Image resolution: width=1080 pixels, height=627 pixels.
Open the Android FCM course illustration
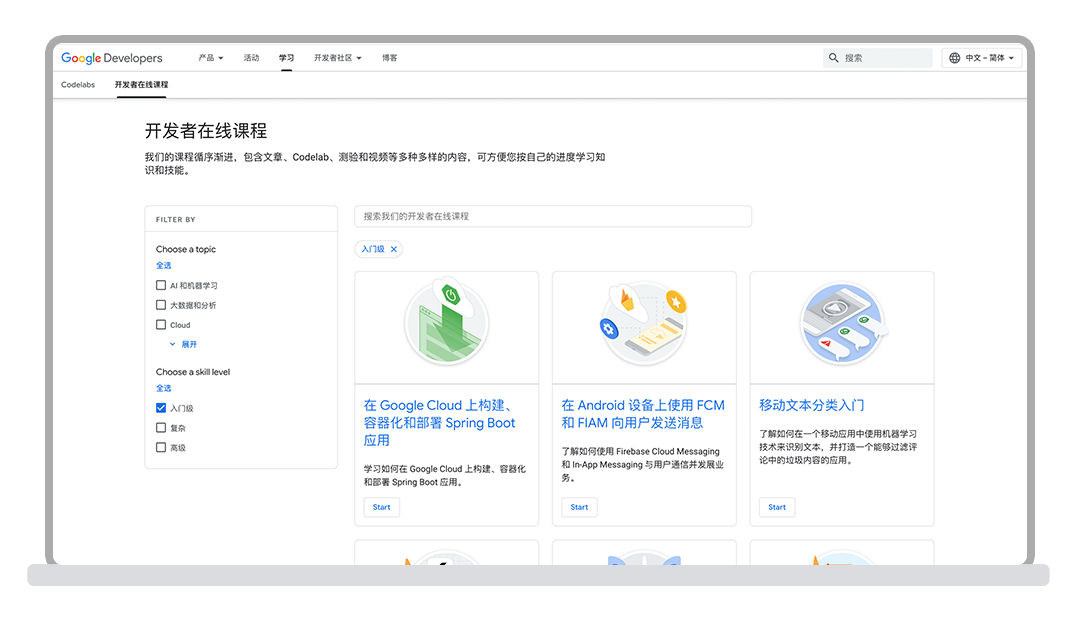[x=644, y=324]
